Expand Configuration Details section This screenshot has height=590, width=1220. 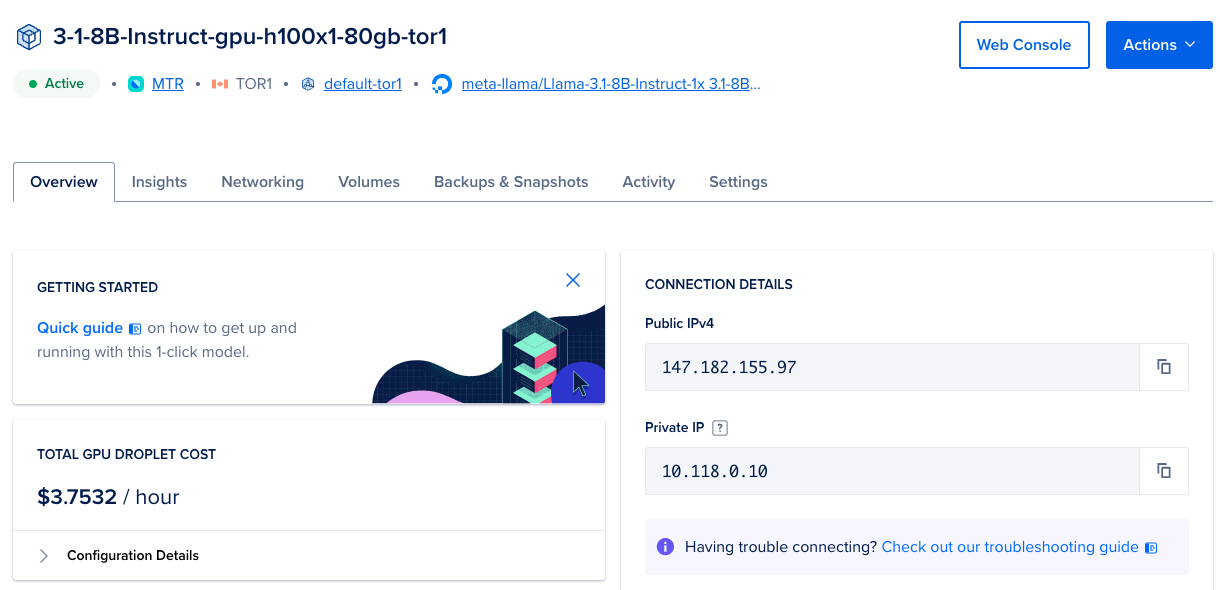tap(44, 556)
